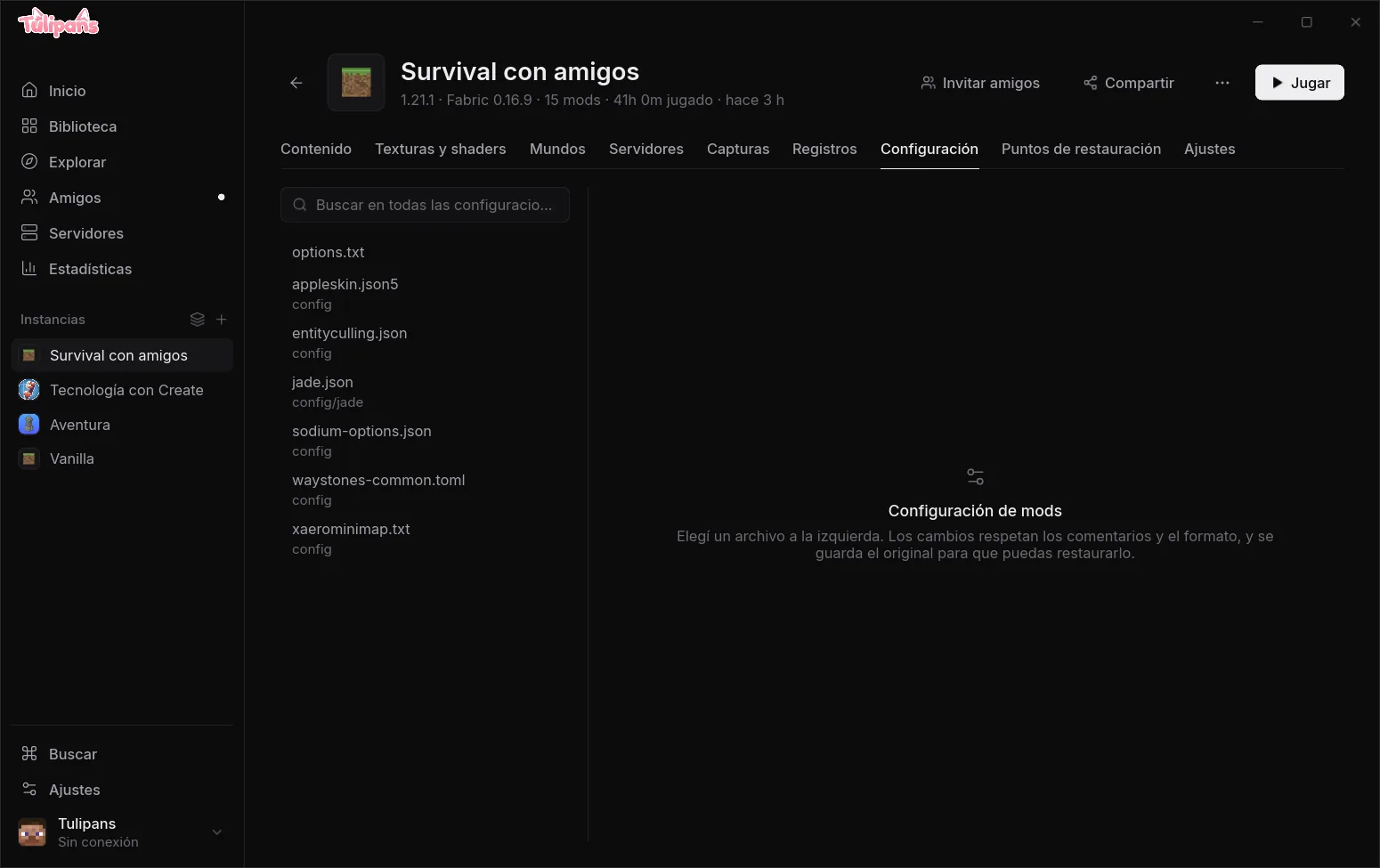Click the Tulipans player avatar
1380x868 pixels.
tap(32, 832)
